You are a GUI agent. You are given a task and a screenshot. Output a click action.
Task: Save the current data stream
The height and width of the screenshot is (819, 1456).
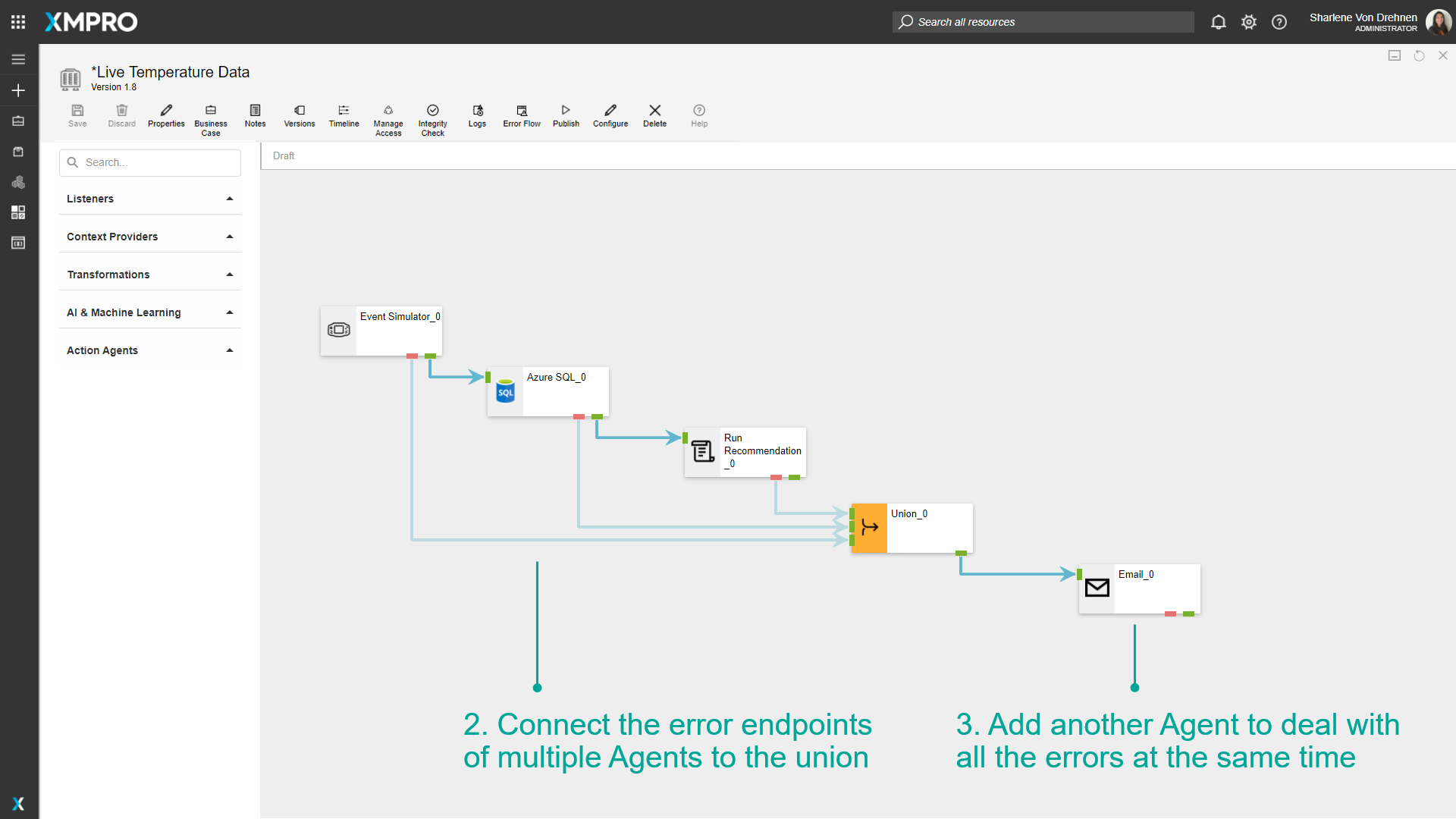click(x=77, y=116)
